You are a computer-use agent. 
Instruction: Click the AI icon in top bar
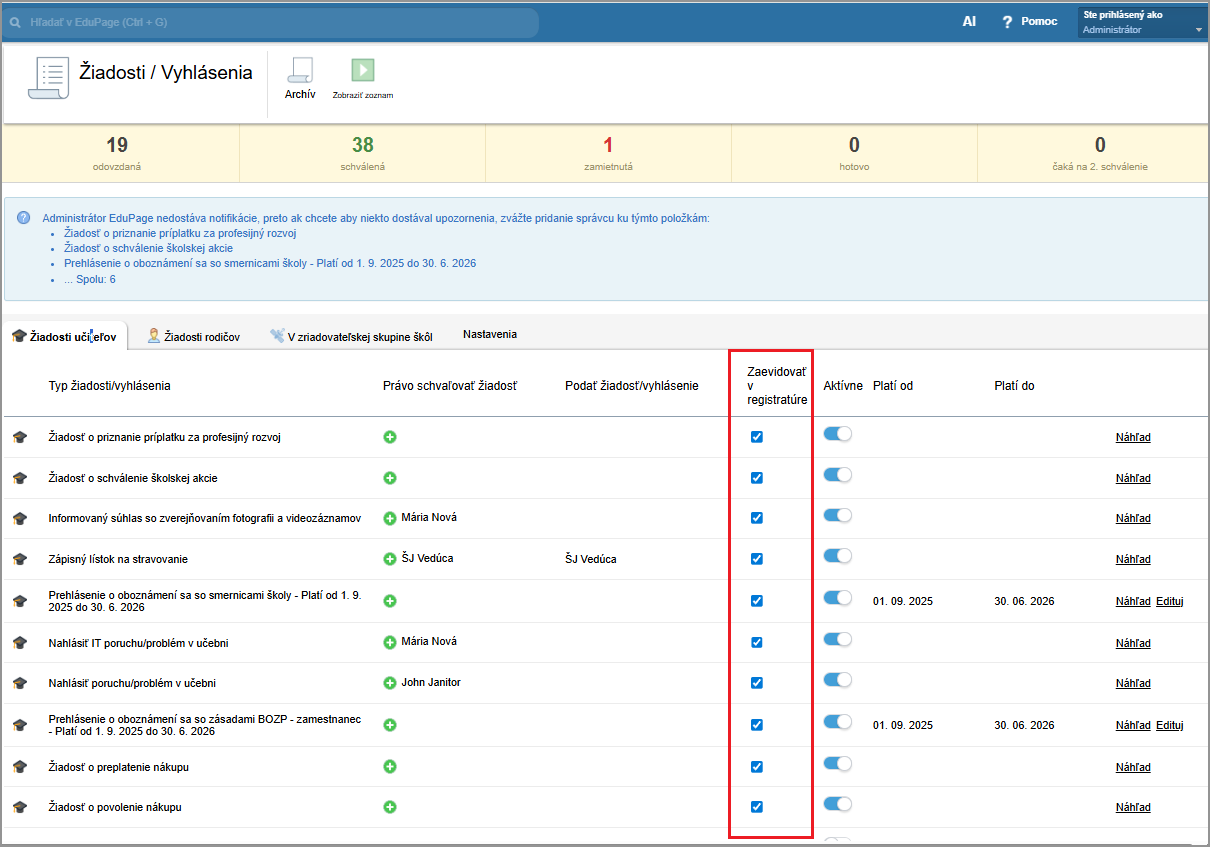969,21
